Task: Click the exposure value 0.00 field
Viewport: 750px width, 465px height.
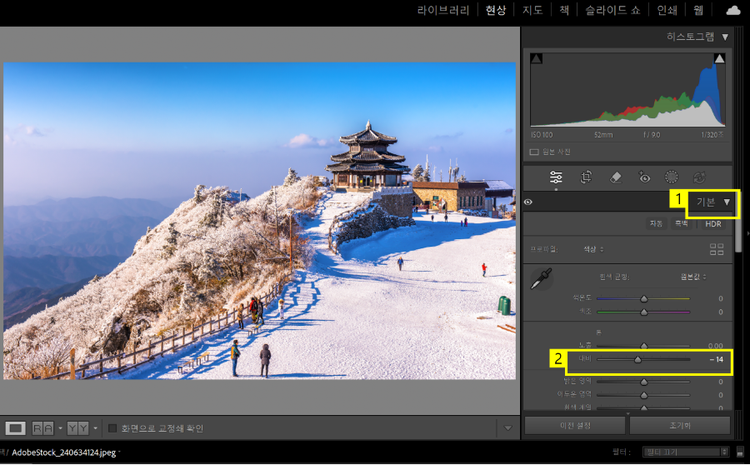Action: click(715, 345)
